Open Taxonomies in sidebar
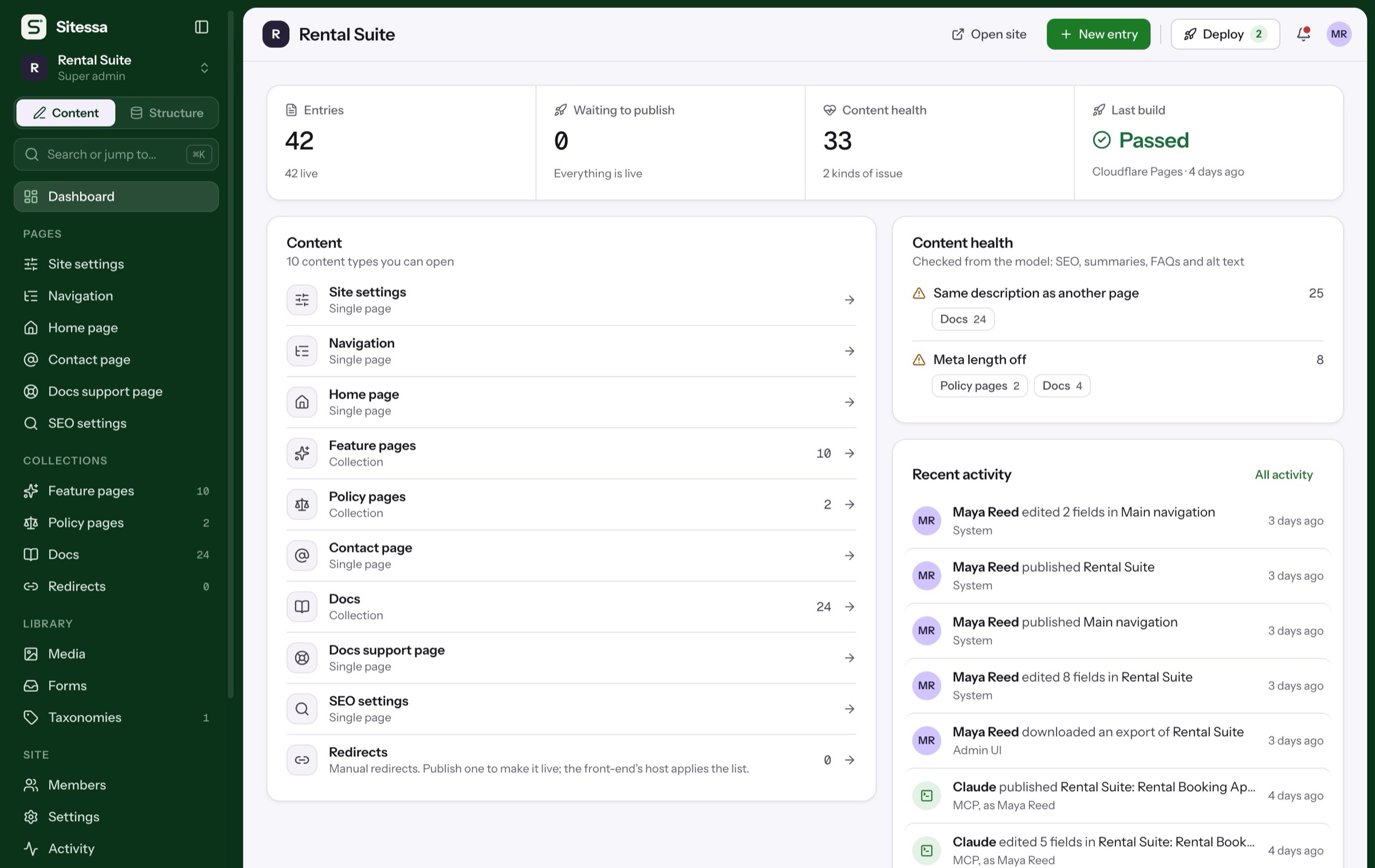 116,717
